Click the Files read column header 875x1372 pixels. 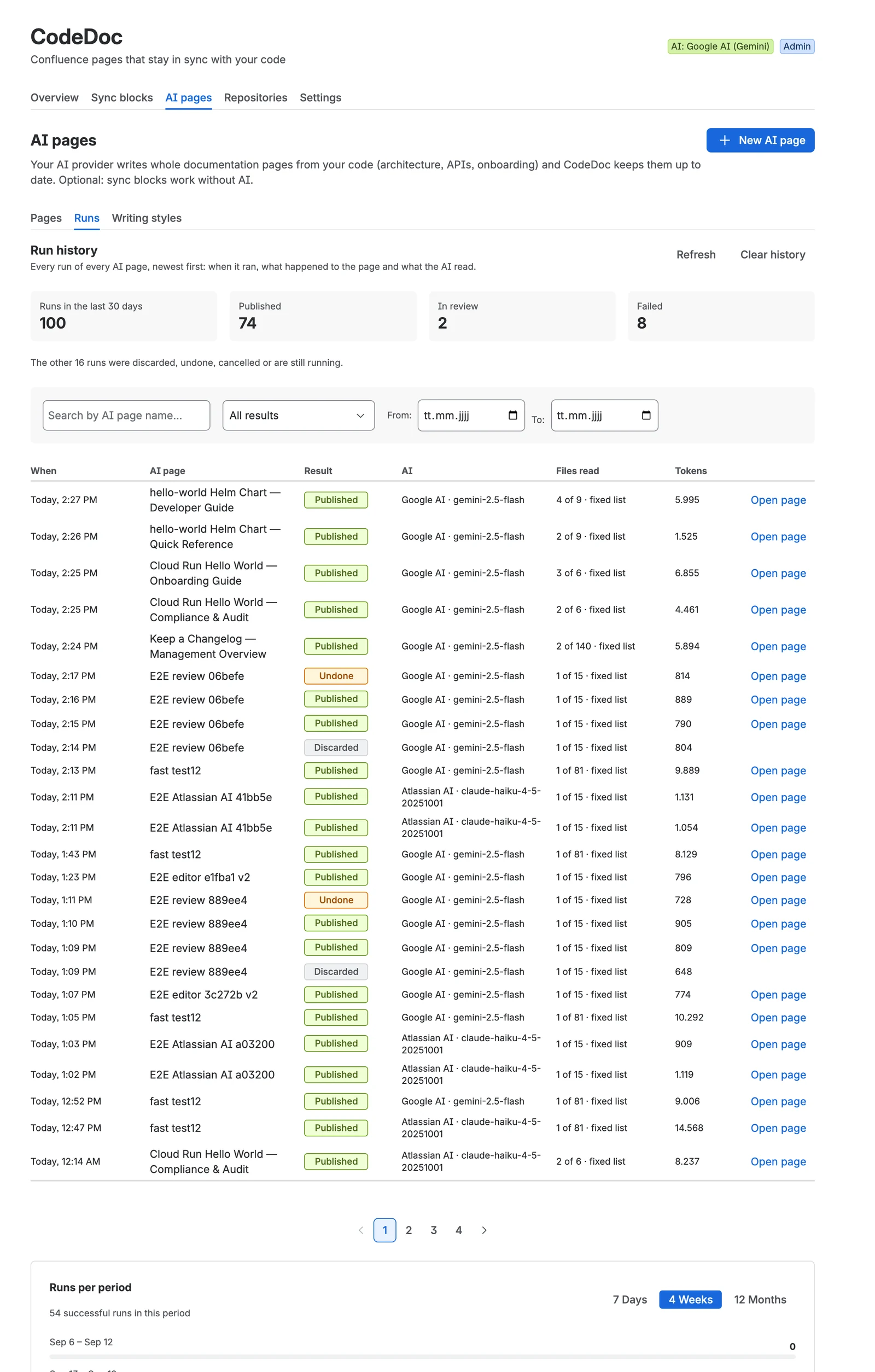[577, 471]
